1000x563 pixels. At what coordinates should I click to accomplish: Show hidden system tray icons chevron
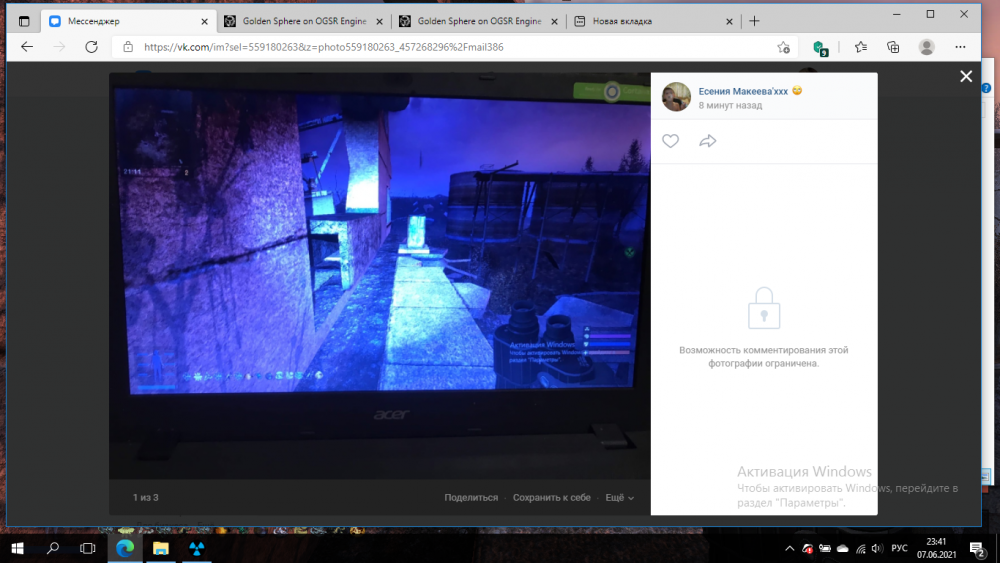(788, 548)
